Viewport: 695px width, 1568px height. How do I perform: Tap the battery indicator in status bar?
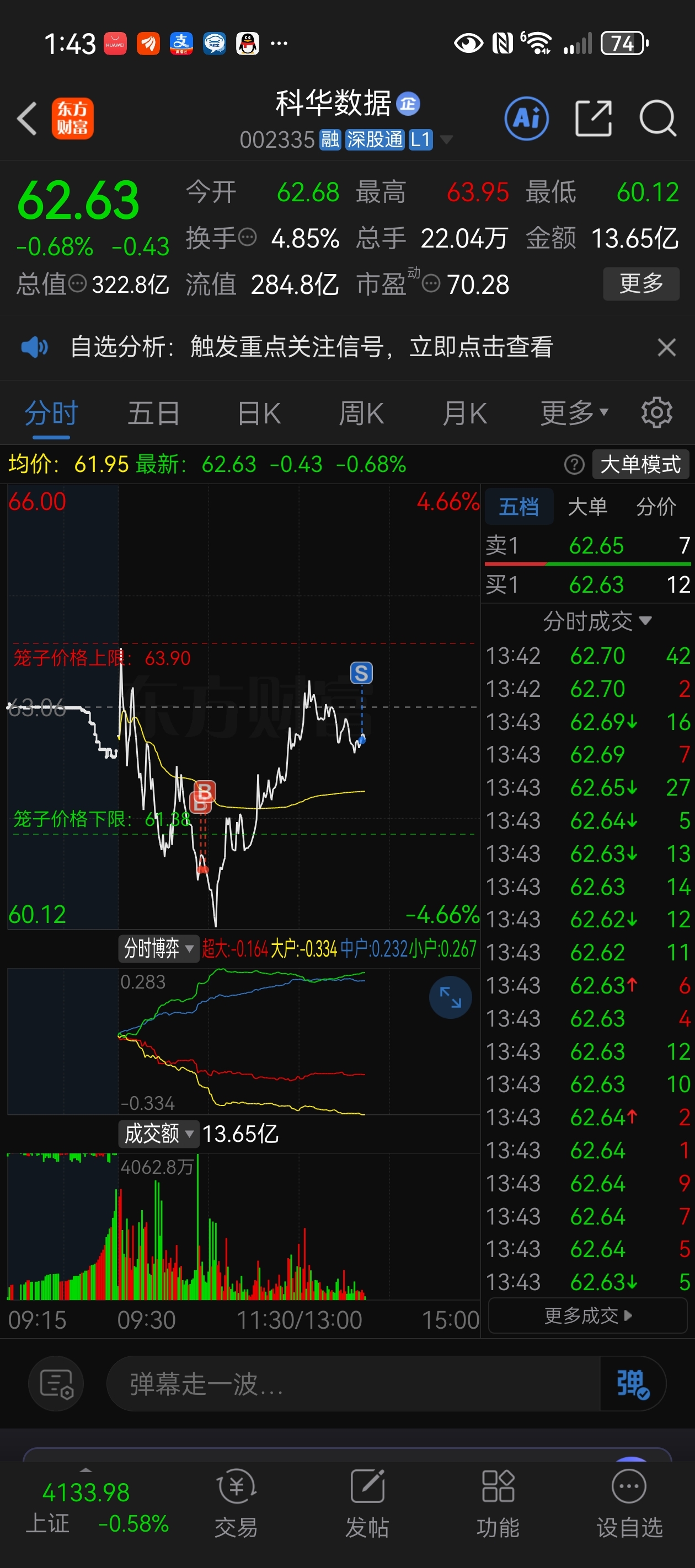[x=624, y=43]
